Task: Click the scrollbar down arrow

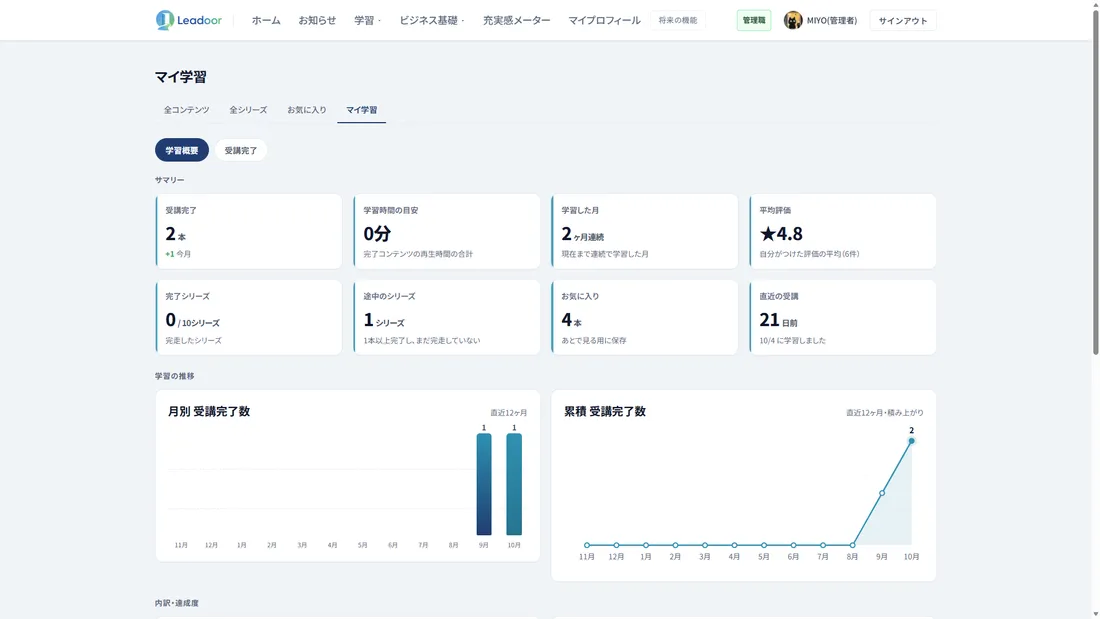Action: pyautogui.click(x=1095, y=614)
